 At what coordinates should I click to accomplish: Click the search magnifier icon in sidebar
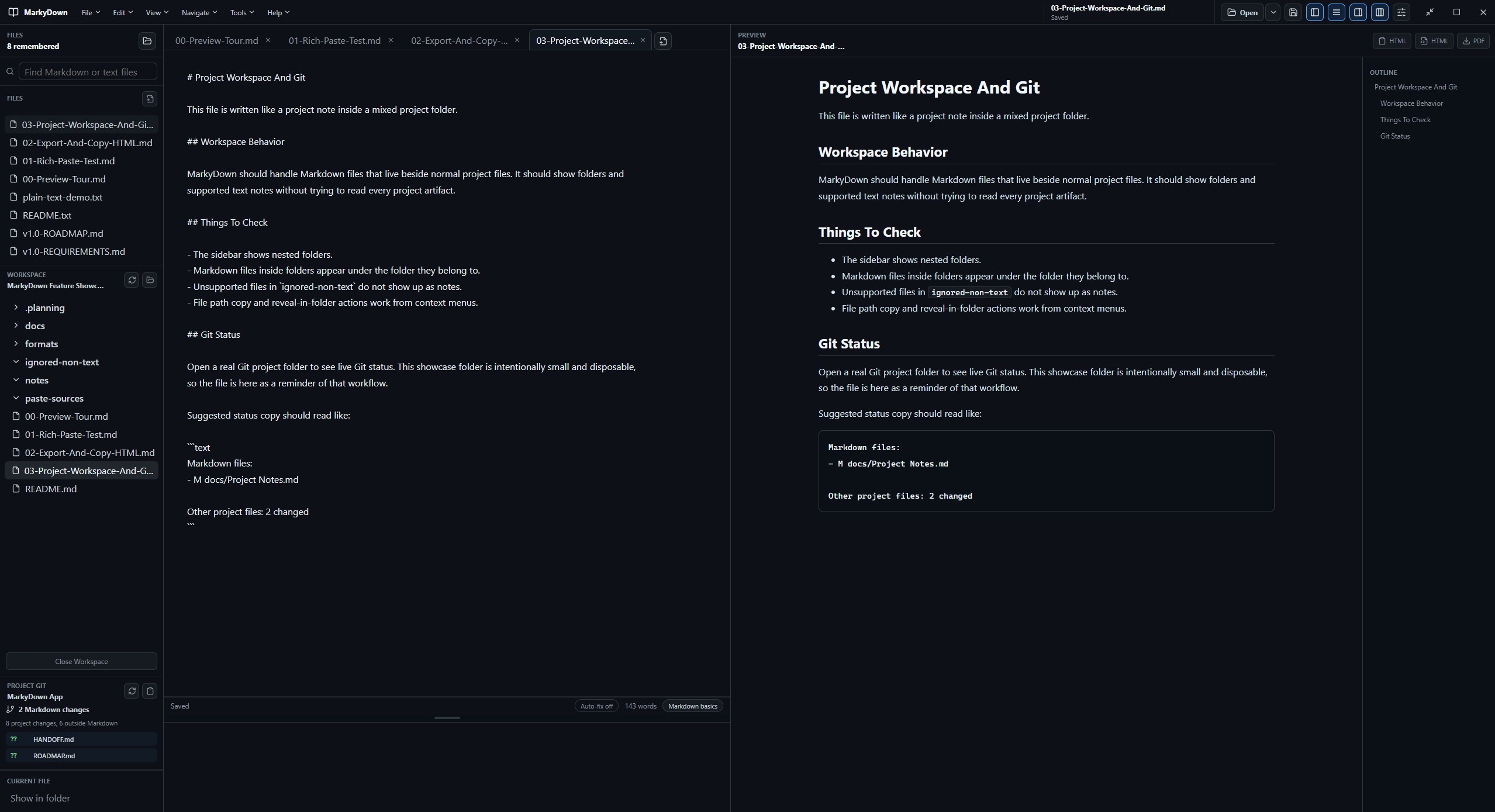[10, 72]
